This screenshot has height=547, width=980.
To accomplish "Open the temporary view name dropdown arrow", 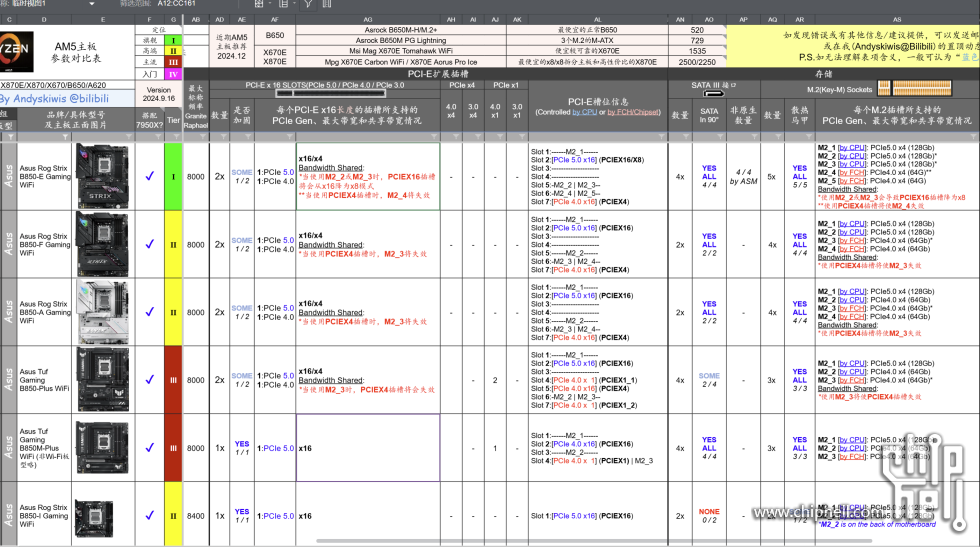I will (92, 4).
